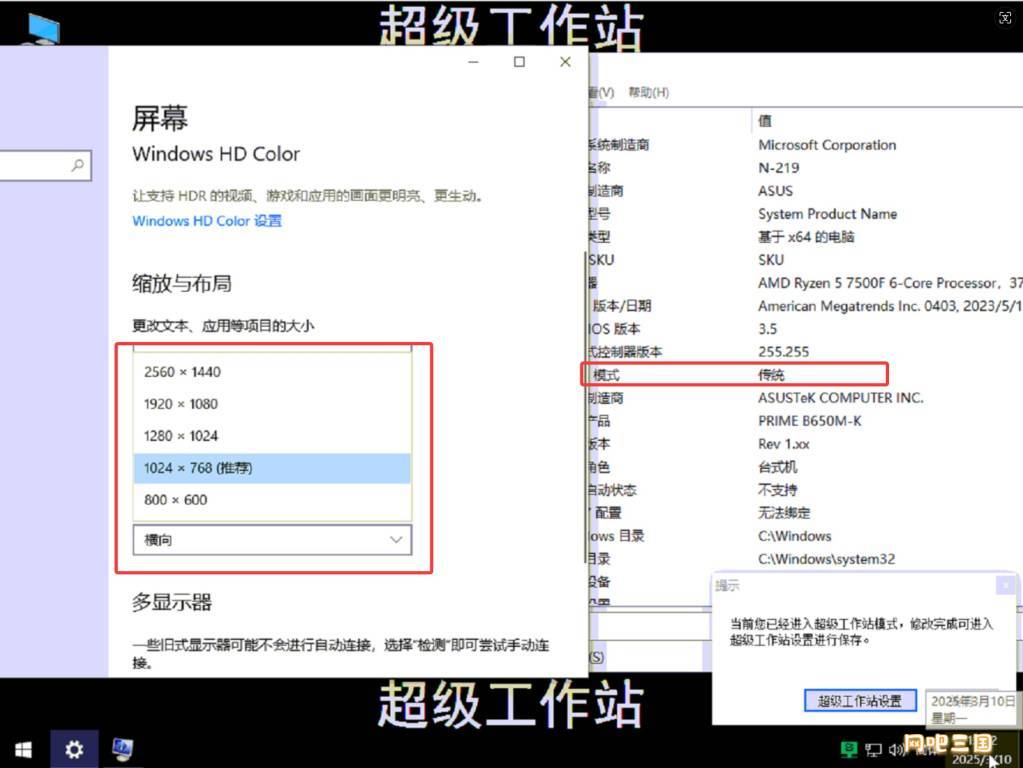Screen dimensions: 1023x768
Task: Select 1024 × 768 (推荐) option
Action: [272, 468]
